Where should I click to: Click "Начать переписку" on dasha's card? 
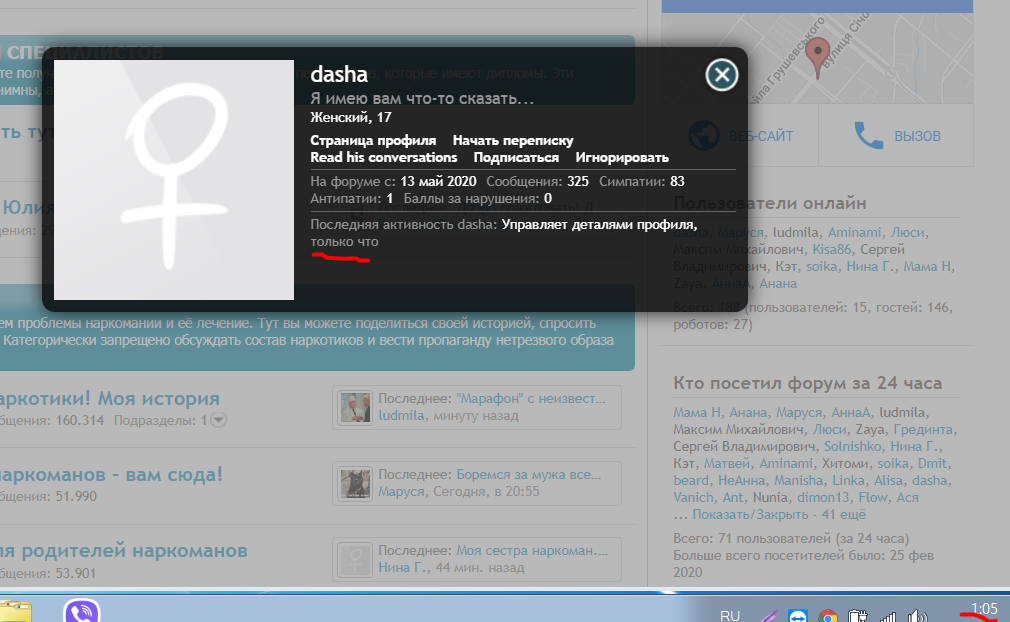click(513, 140)
